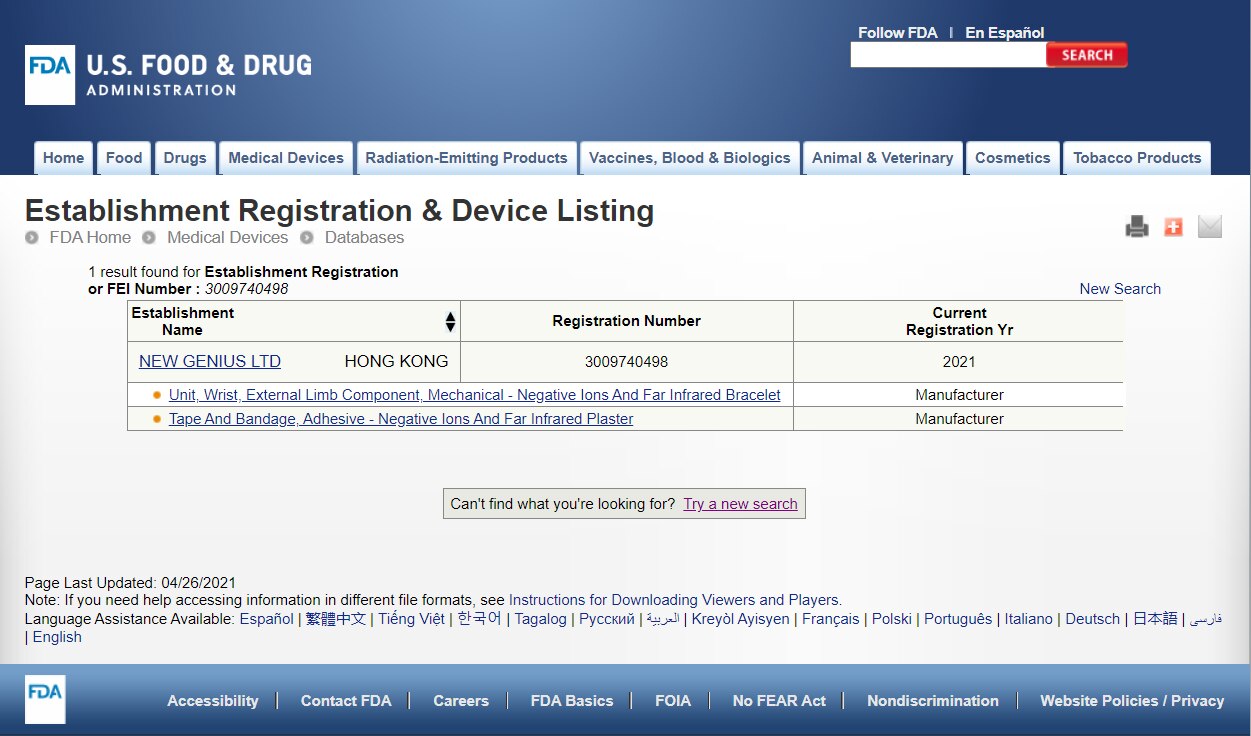Print this page using the printer icon
The image size is (1251, 736).
[x=1137, y=227]
